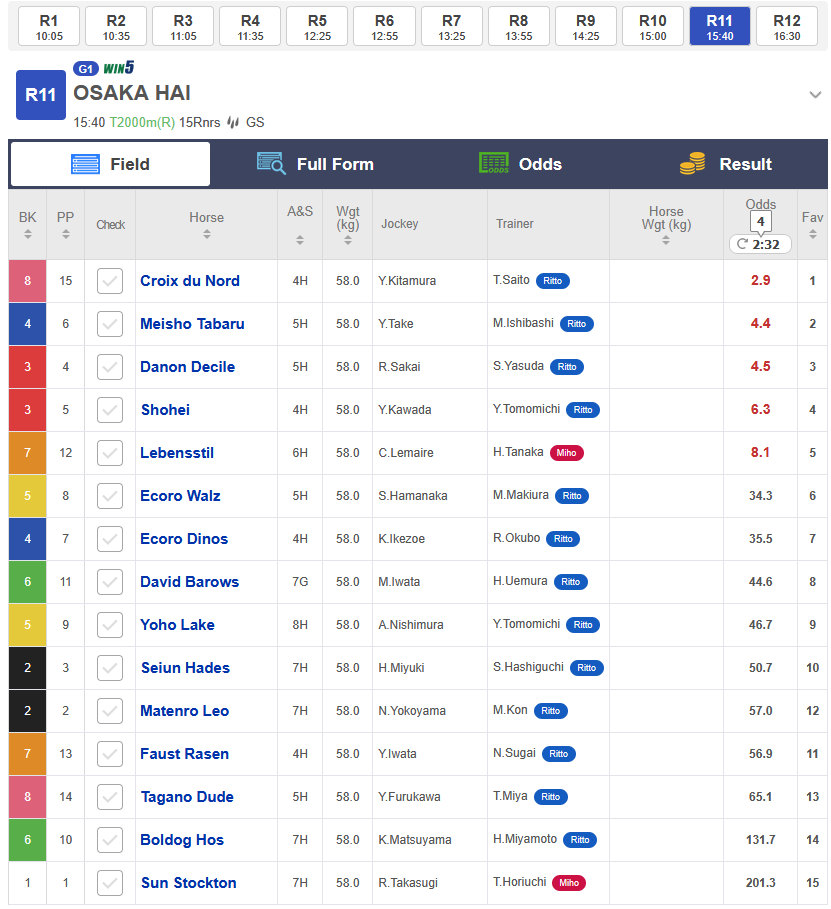Expand race details chevron beside OSAKA HAI
831x909 pixels.
[815, 94]
